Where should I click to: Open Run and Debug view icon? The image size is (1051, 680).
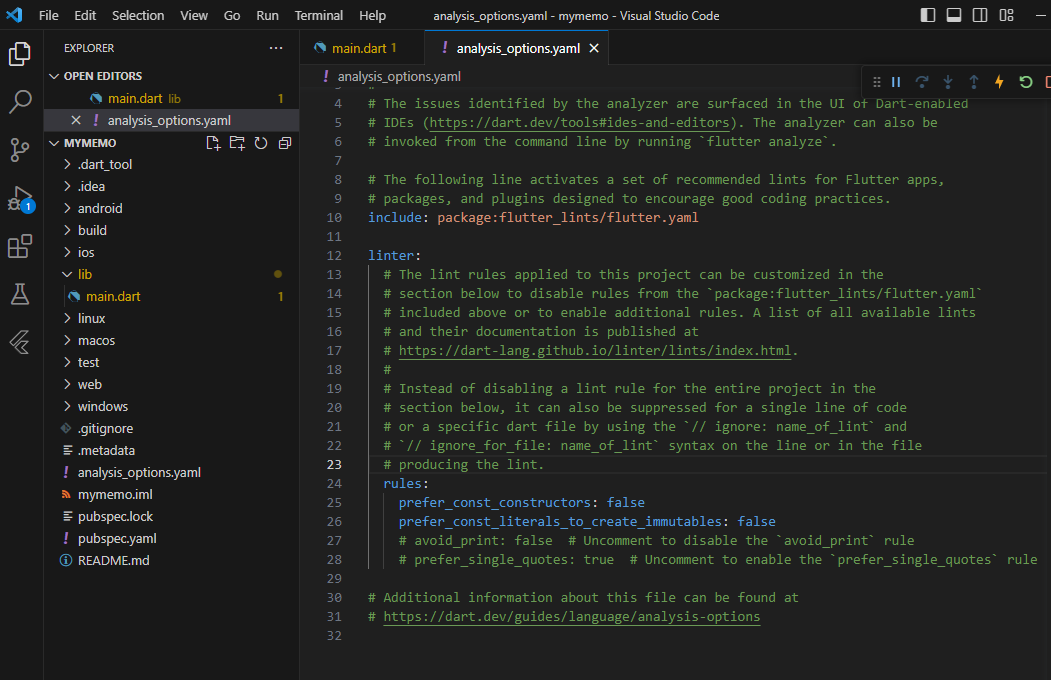19,199
